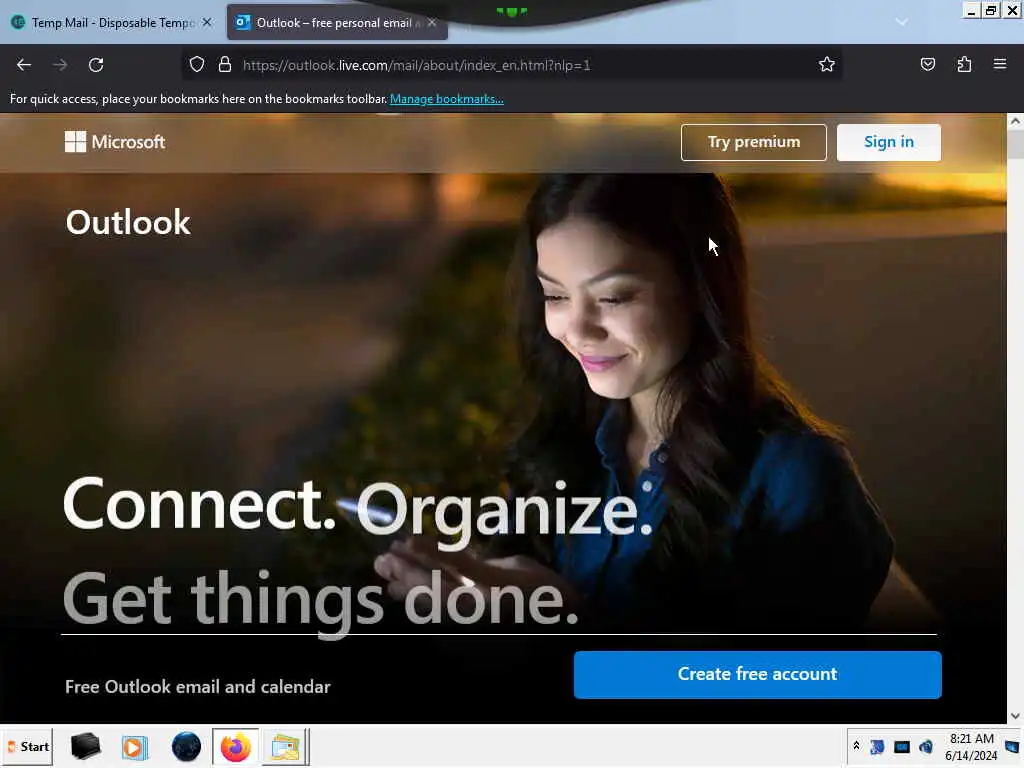
Task: Click the volume speaker tray icon
Action: point(925,747)
